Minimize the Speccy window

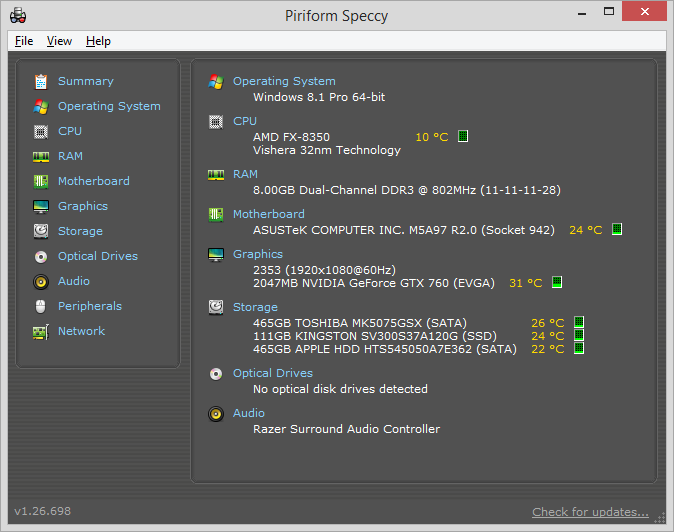pos(582,12)
